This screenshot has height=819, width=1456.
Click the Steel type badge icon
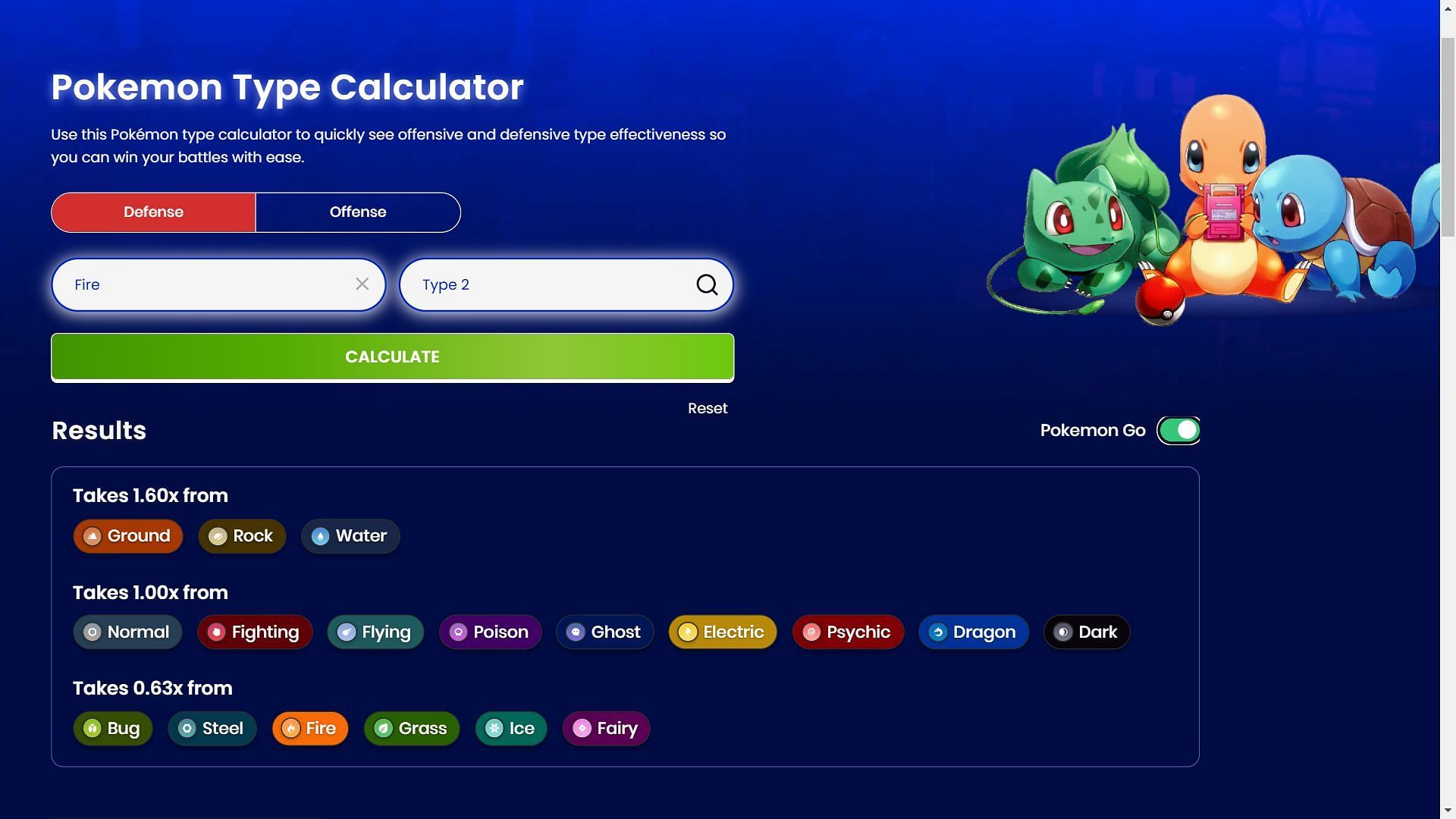[x=187, y=728]
